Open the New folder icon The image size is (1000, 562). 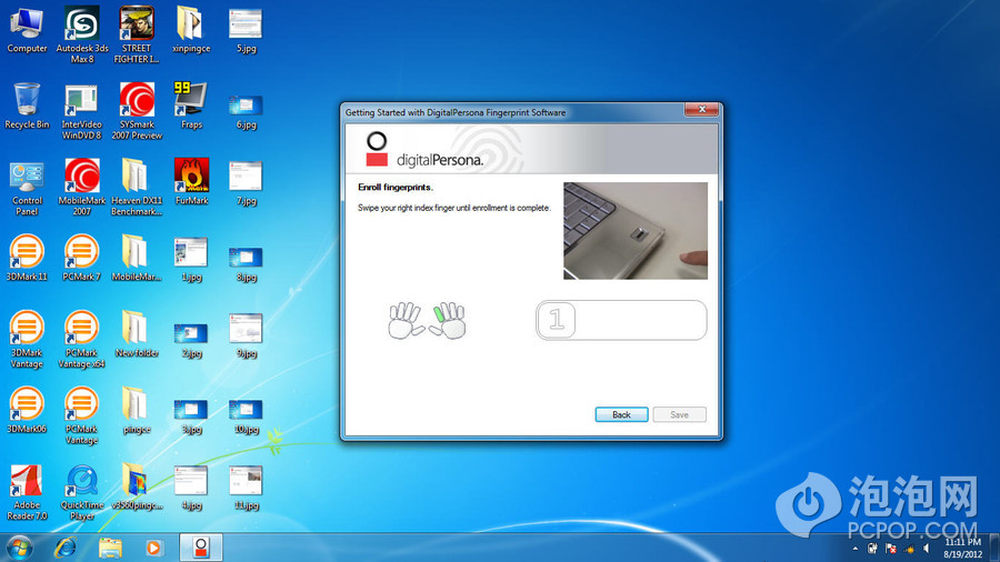(x=136, y=335)
